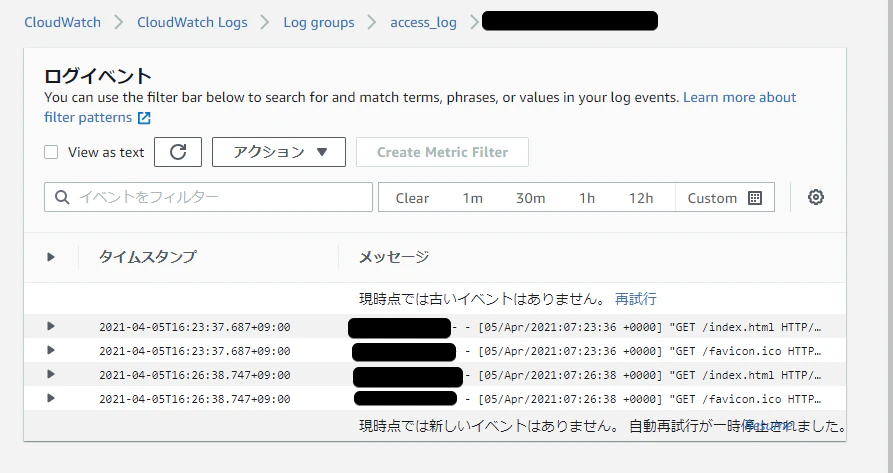
Task: Open the access_log breadcrumb link
Action: (423, 23)
